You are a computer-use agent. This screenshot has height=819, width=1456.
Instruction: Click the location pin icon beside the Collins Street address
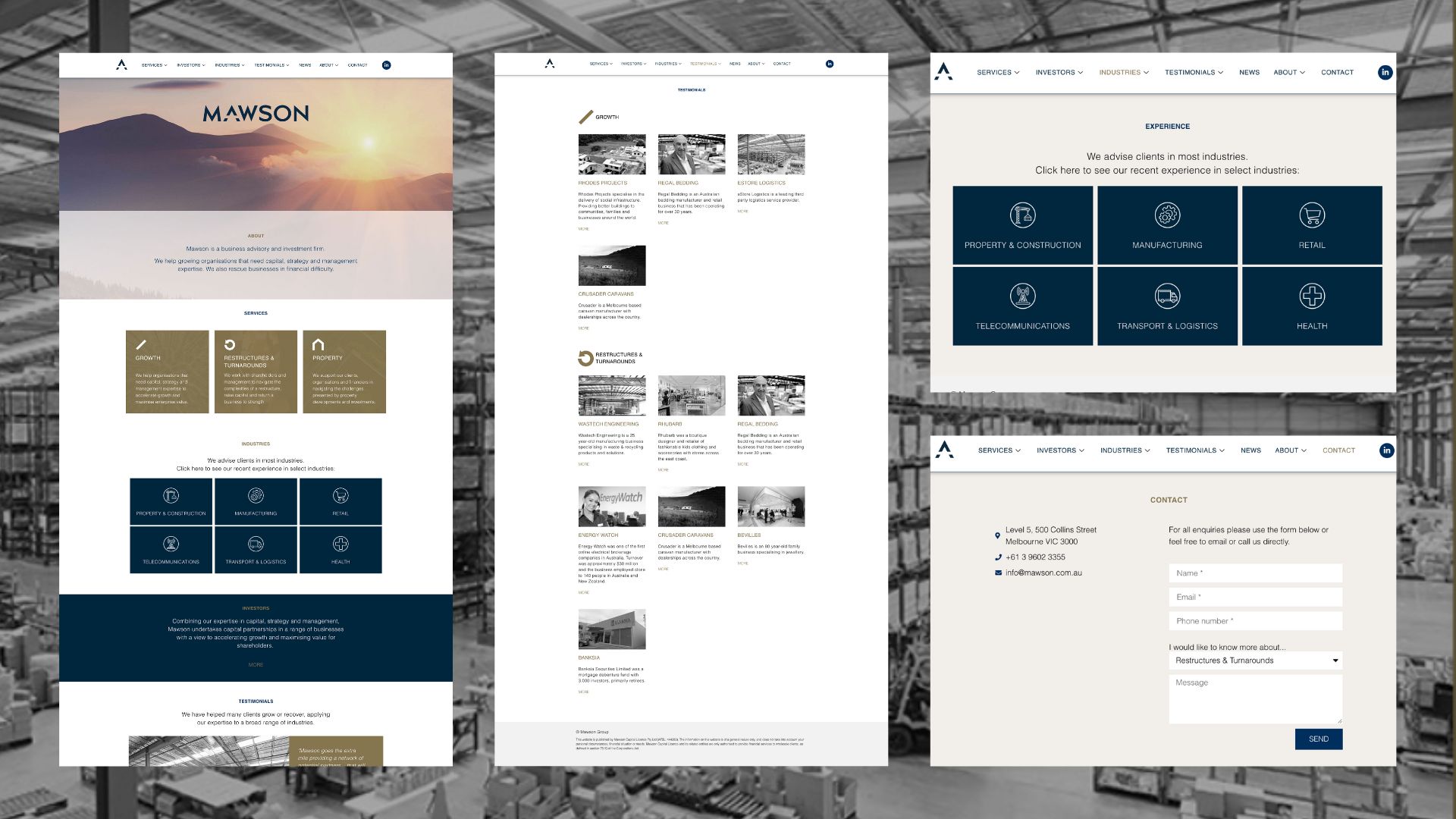(997, 536)
